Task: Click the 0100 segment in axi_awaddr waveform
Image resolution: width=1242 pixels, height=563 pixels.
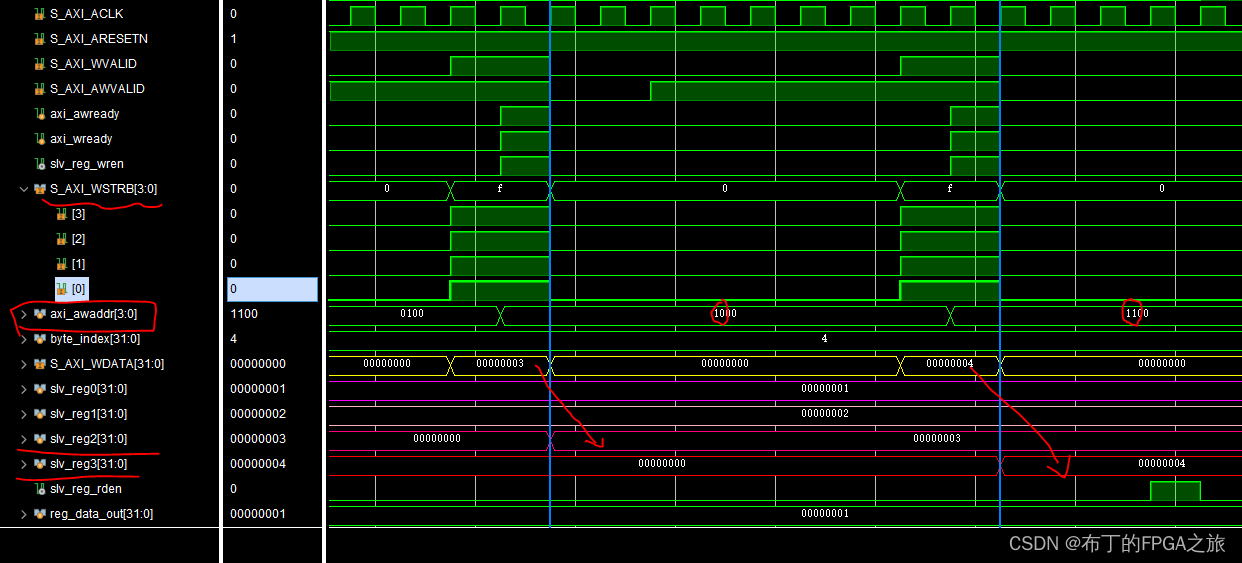Action: click(x=412, y=314)
